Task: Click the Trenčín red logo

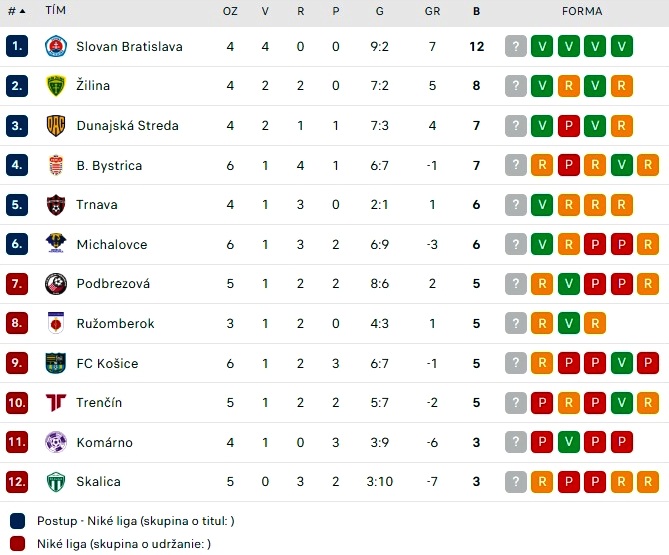Action: (x=56, y=402)
